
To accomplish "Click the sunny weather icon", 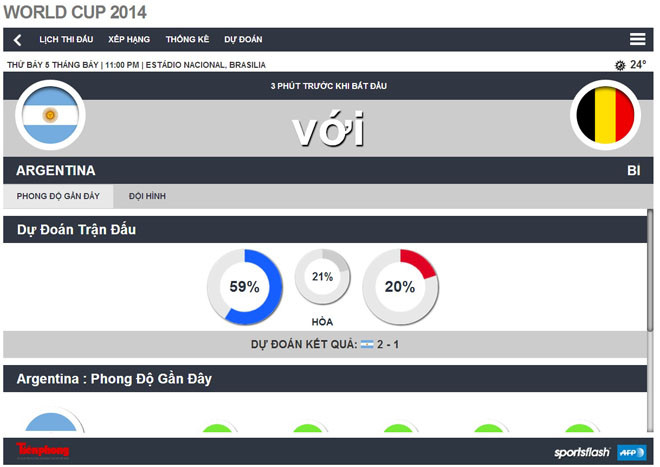I will coord(620,65).
